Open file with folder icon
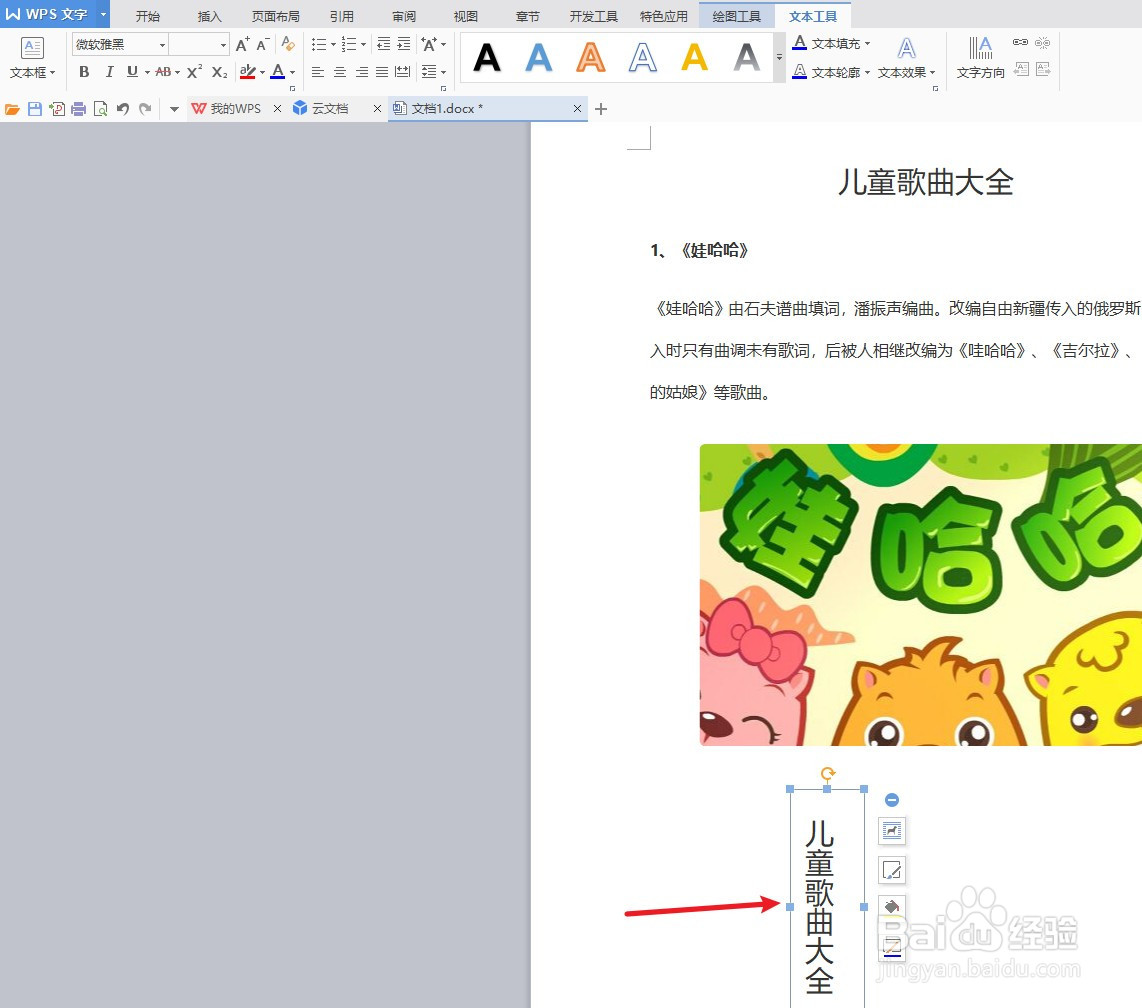 point(12,109)
